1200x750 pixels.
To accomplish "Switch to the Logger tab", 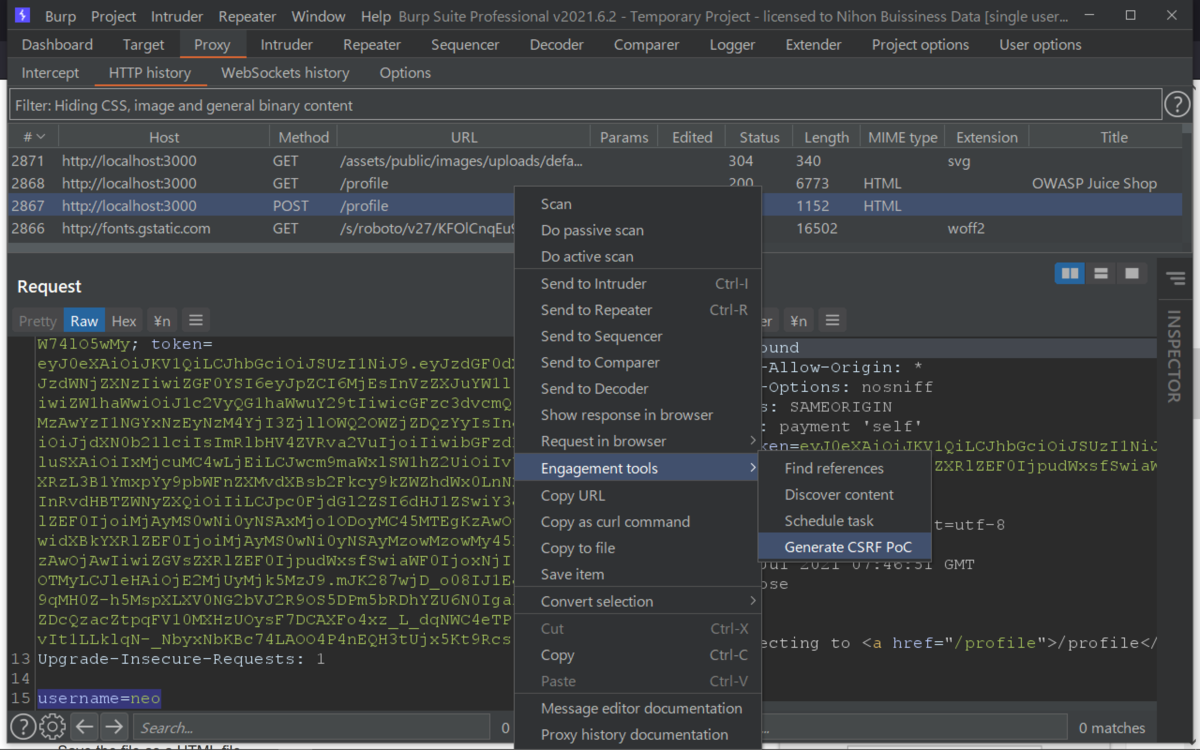I will point(732,45).
